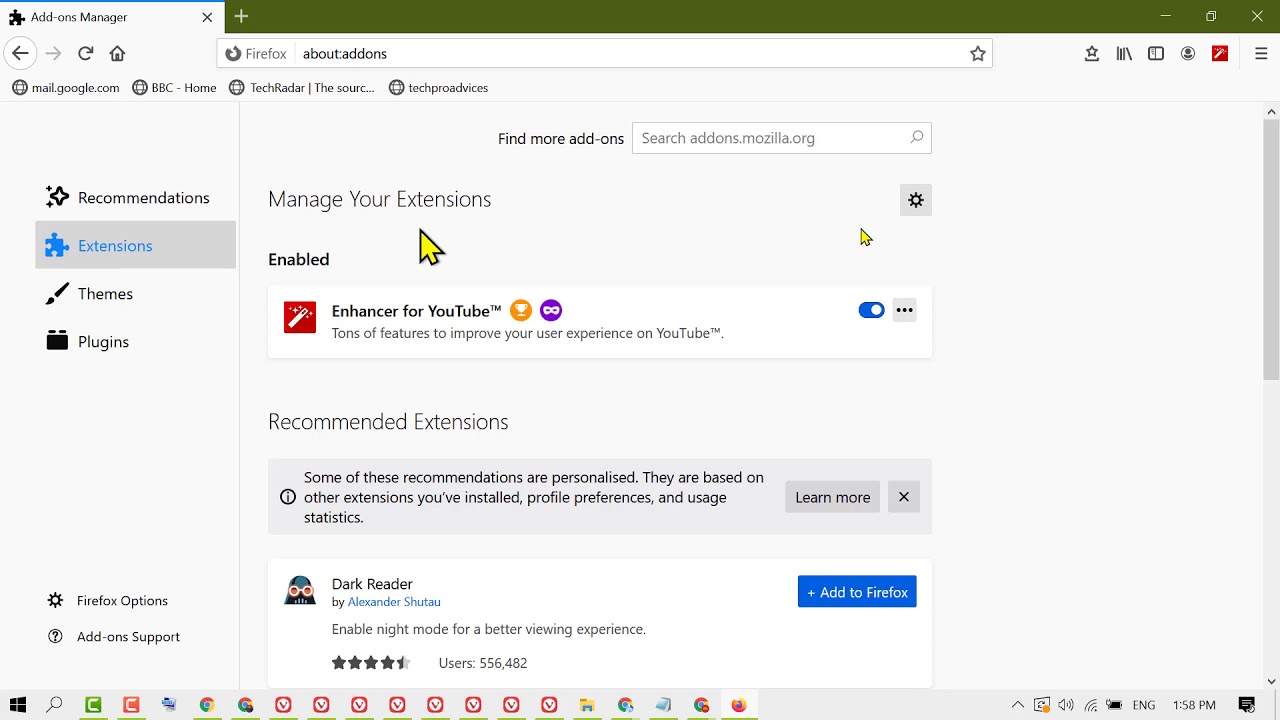Image resolution: width=1280 pixels, height=720 pixels.
Task: Click the Firefox identity icon in address bar
Action: (257, 54)
